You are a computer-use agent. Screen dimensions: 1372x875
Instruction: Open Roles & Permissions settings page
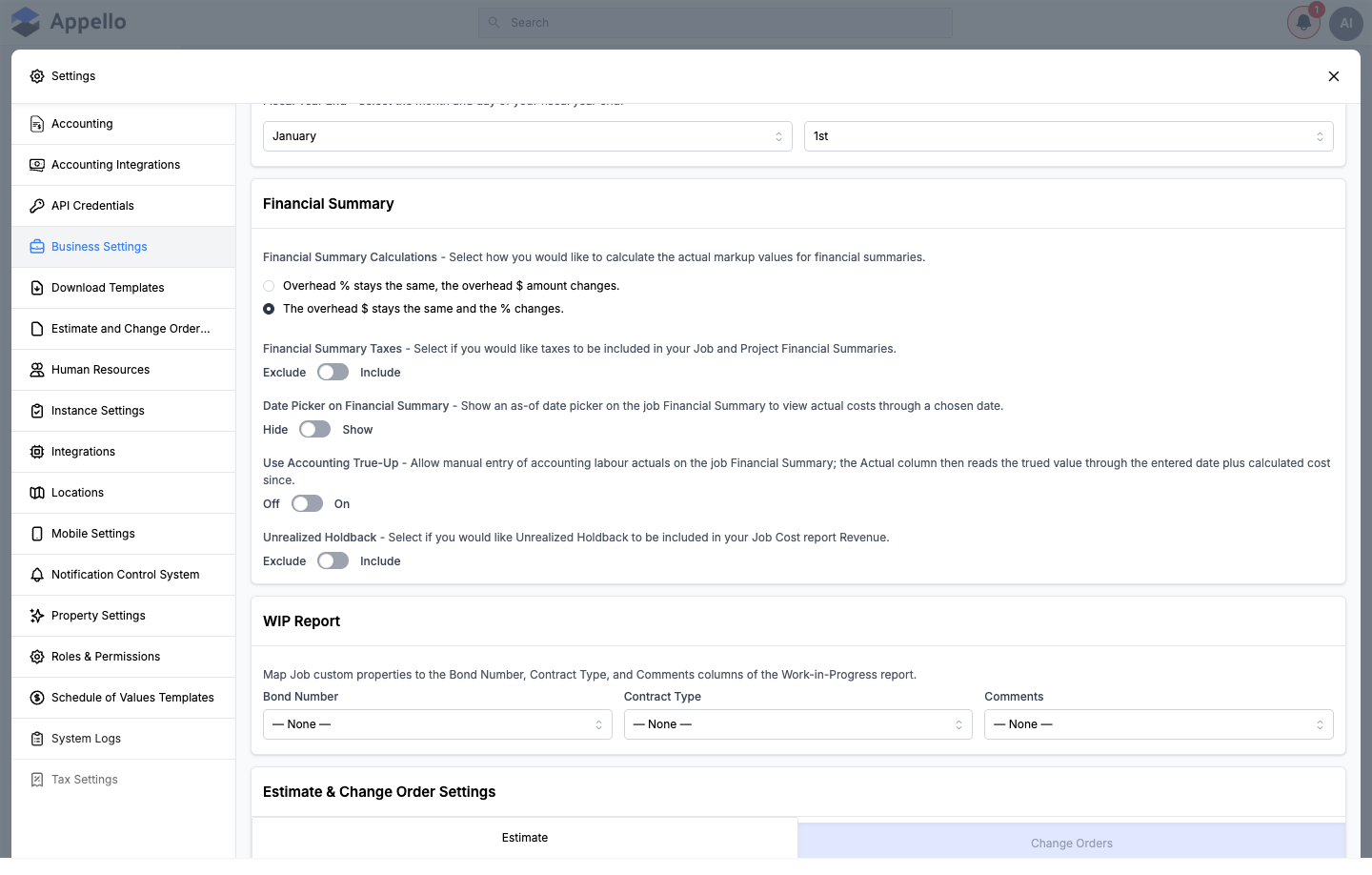(x=124, y=657)
